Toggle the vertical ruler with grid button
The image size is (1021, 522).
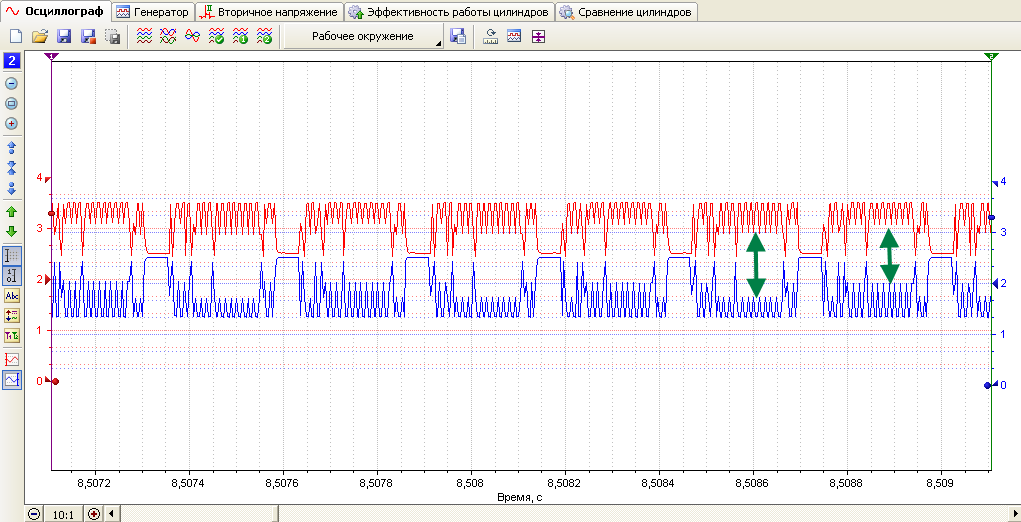(12, 256)
